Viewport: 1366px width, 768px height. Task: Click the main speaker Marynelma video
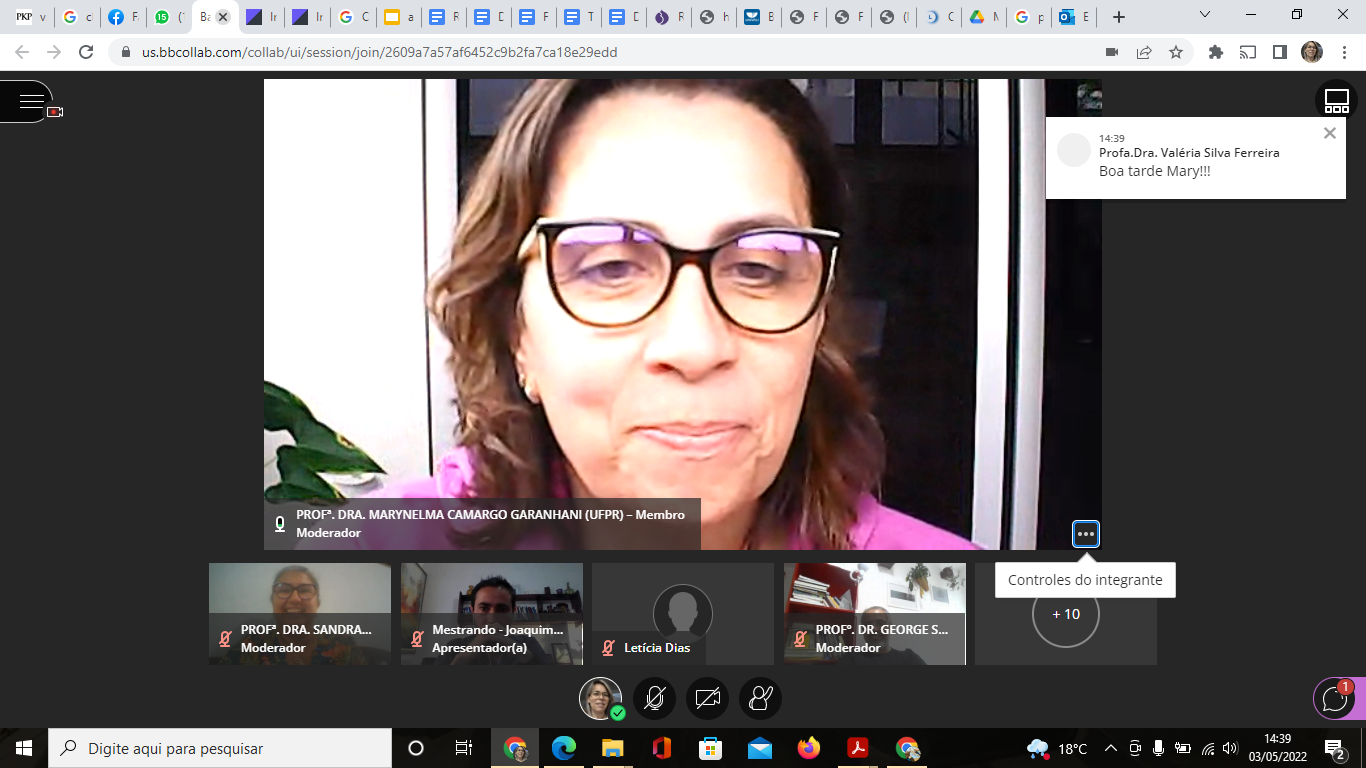coord(682,314)
